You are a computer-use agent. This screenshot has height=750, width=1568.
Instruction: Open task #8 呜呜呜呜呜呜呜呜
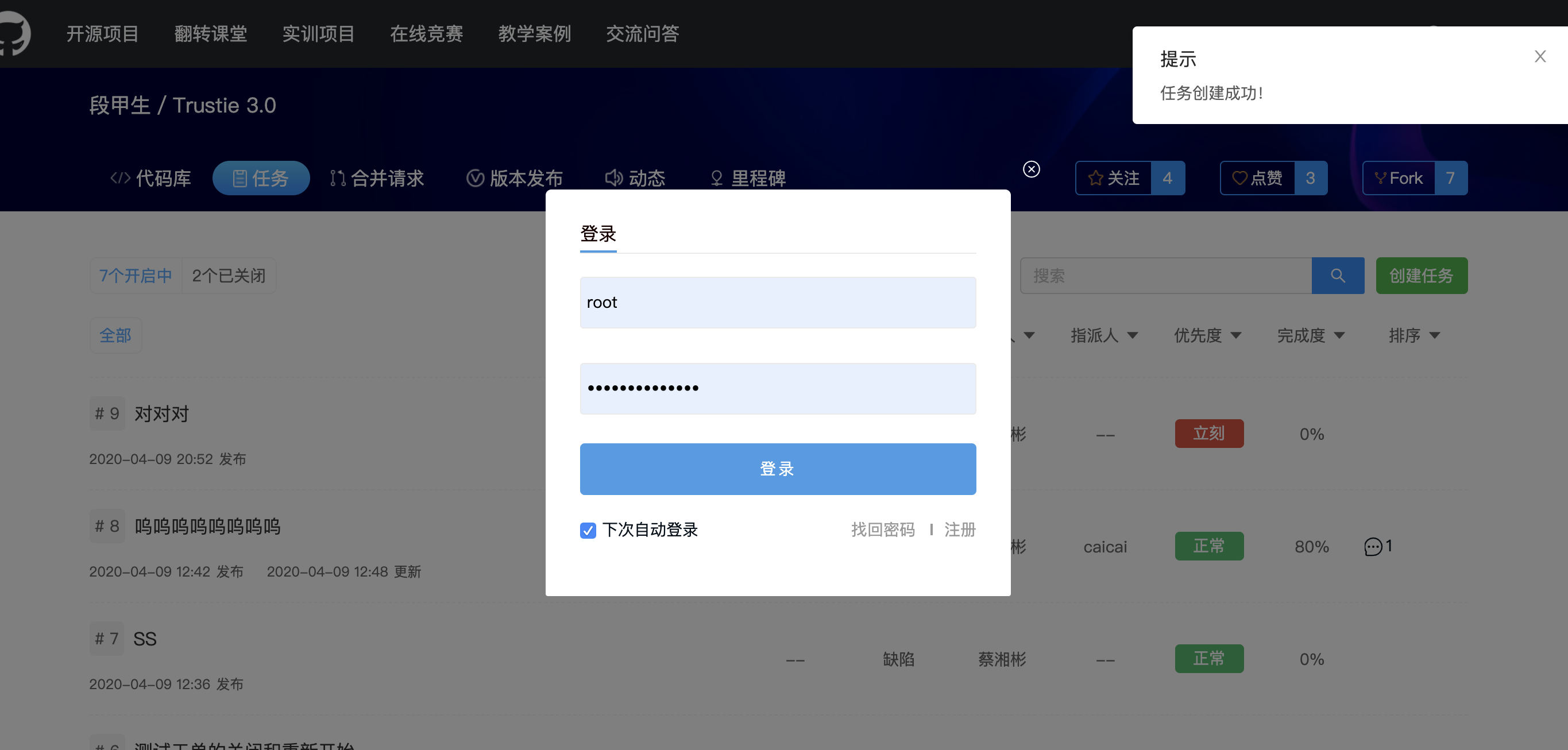tap(207, 527)
